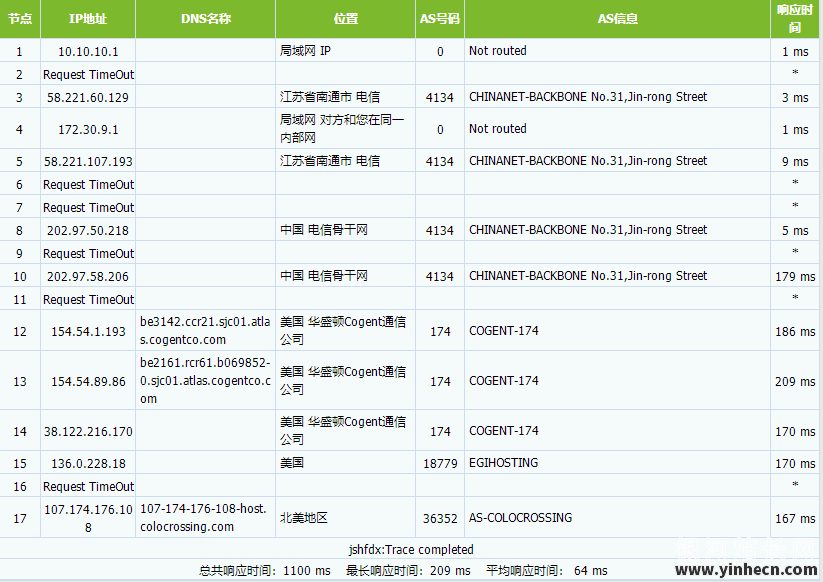Click AS number 18779
Image resolution: width=823 pixels, height=582 pixels.
point(440,464)
